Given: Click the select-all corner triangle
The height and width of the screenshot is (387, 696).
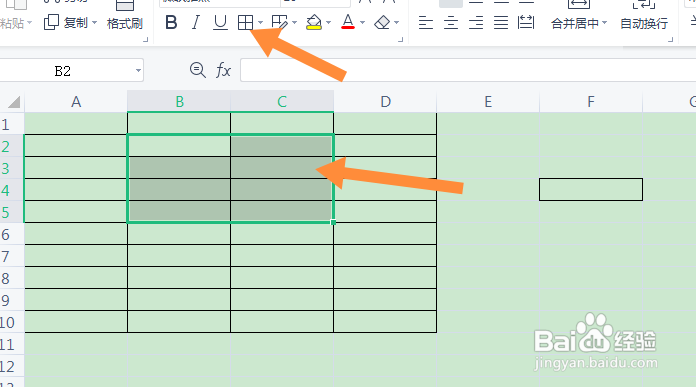Looking at the screenshot, I should point(14,102).
